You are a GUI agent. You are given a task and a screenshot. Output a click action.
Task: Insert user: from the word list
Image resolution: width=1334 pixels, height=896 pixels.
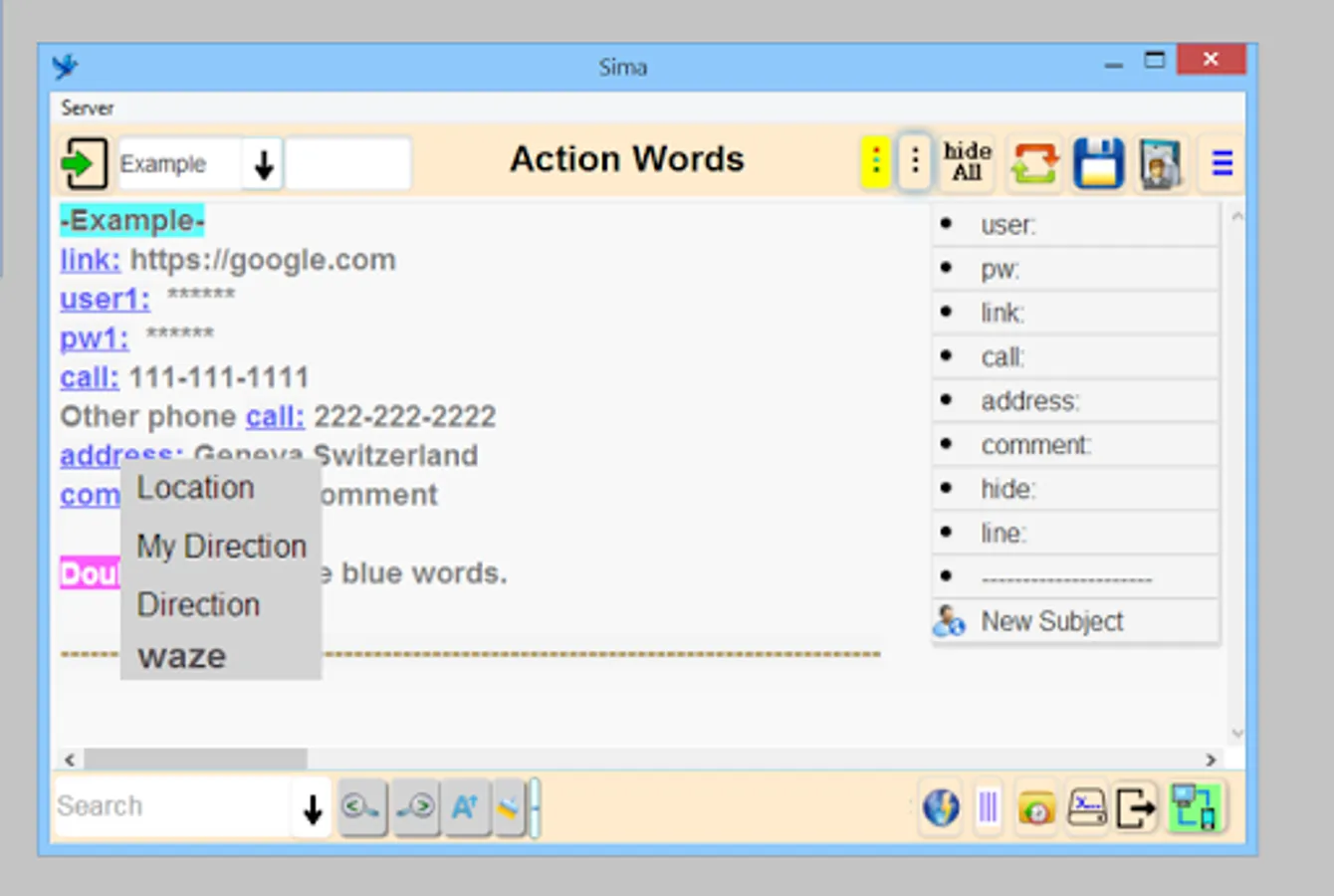pyautogui.click(x=1076, y=225)
